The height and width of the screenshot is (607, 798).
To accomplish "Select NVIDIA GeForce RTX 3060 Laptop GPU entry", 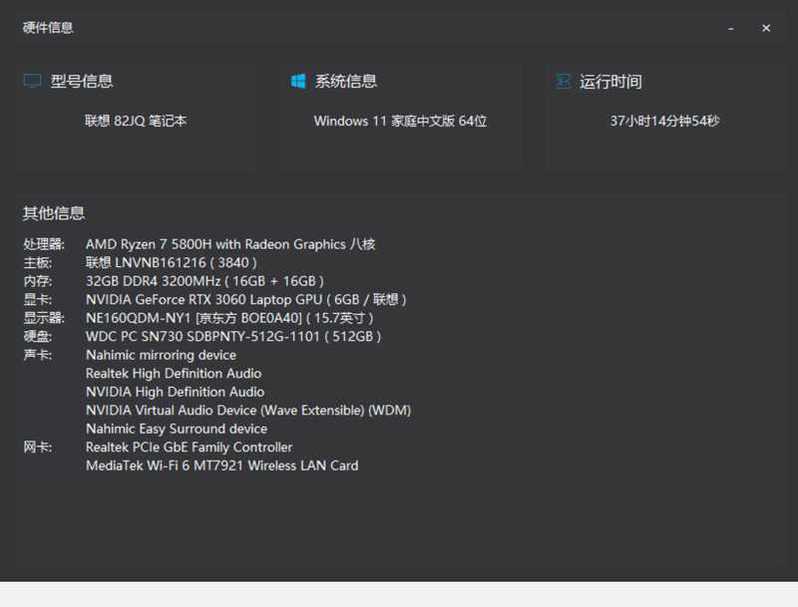I will [246, 300].
